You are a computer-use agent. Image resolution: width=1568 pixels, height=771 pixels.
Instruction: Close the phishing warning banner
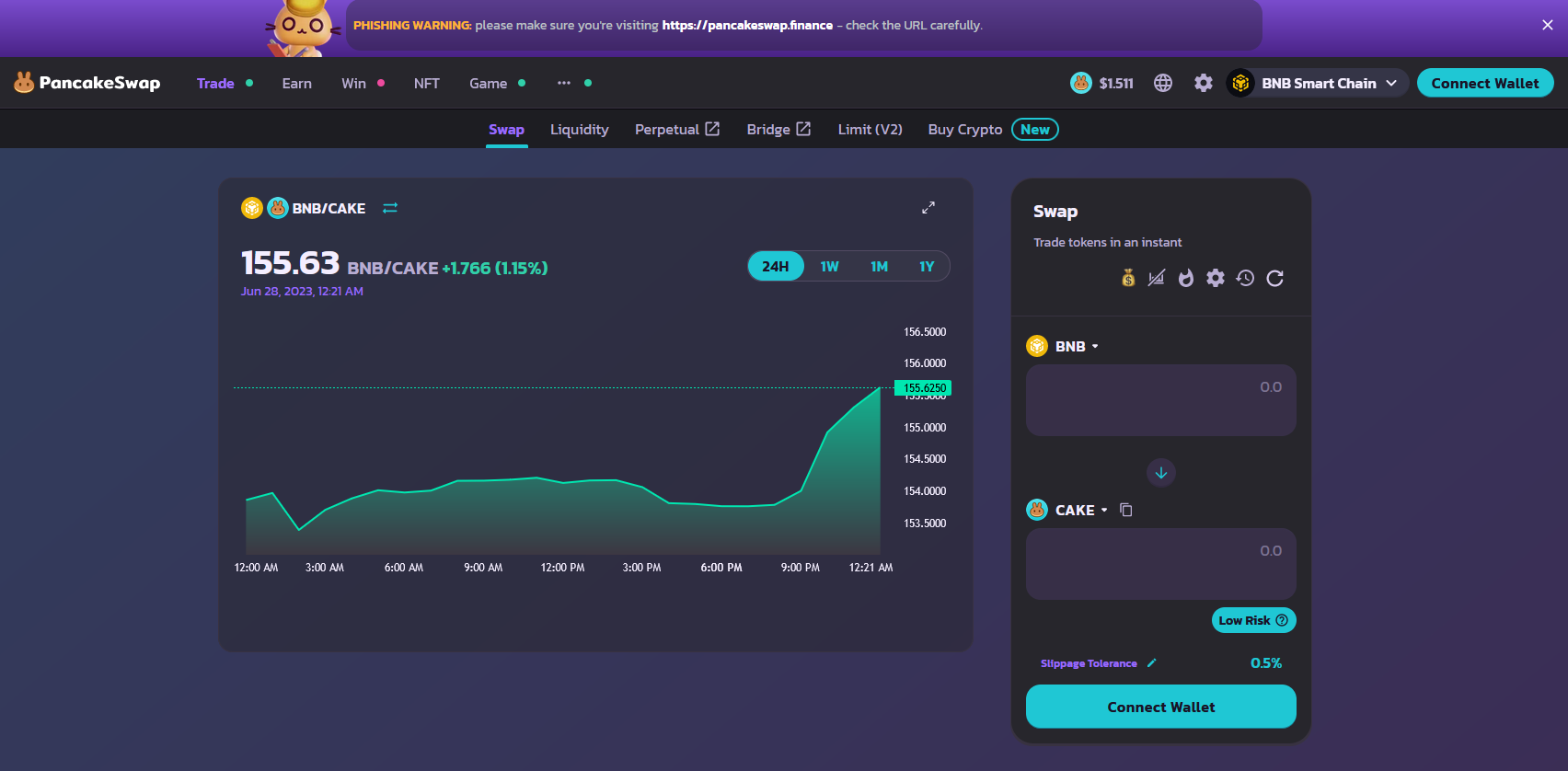coord(1548,25)
